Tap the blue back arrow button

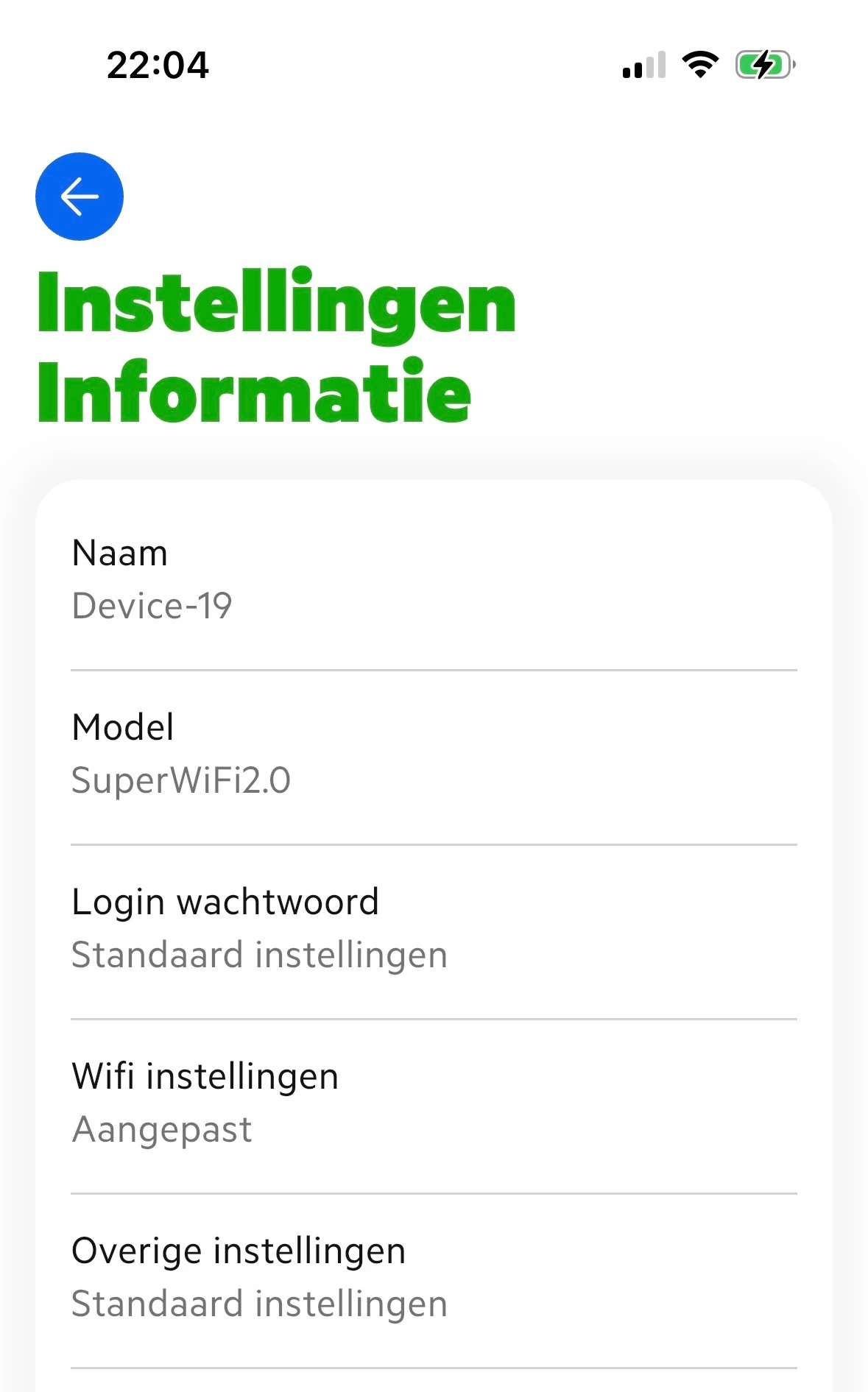point(80,197)
